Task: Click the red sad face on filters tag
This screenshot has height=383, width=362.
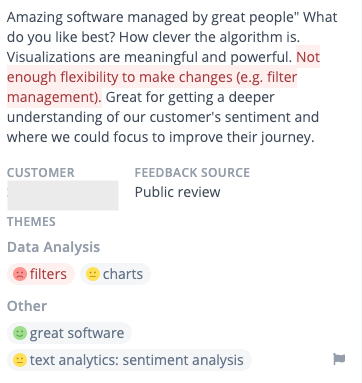Action: pos(20,274)
